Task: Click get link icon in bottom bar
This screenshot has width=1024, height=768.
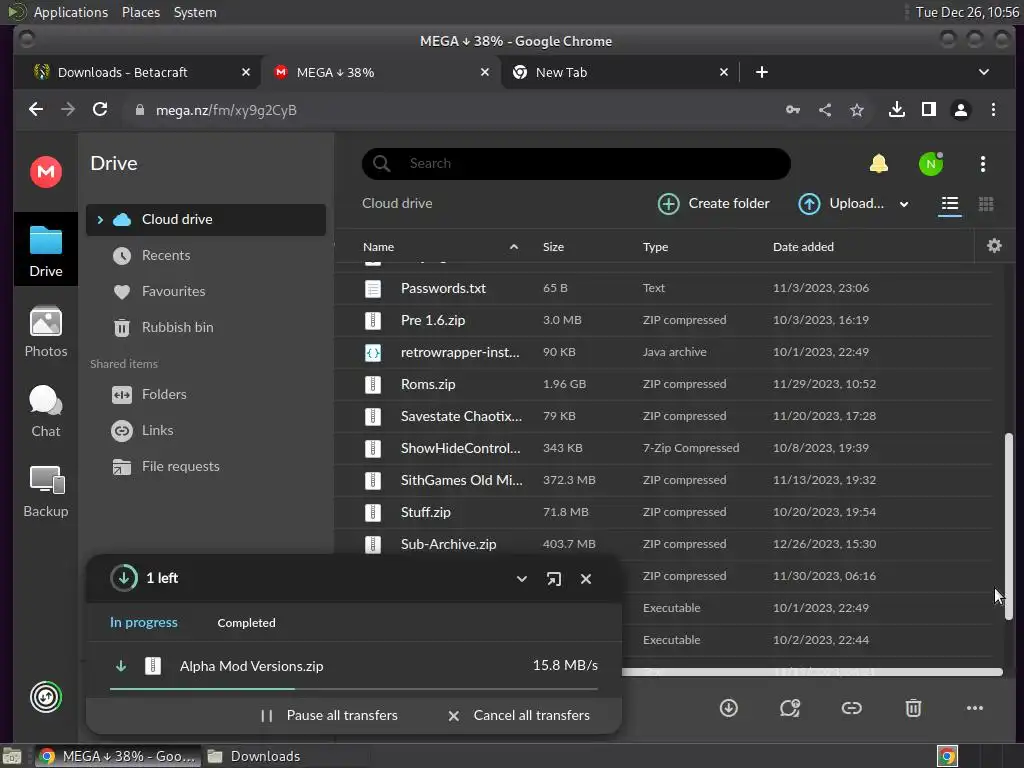Action: pyautogui.click(x=852, y=708)
